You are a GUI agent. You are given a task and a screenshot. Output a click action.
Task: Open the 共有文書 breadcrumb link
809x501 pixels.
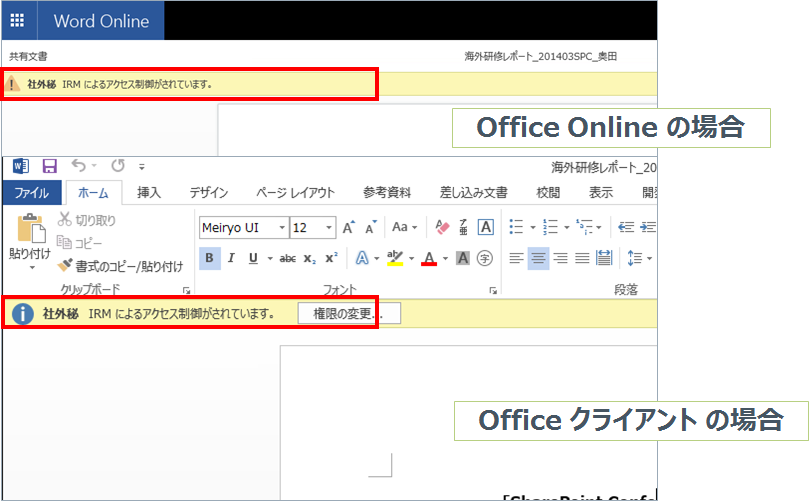(x=28, y=56)
